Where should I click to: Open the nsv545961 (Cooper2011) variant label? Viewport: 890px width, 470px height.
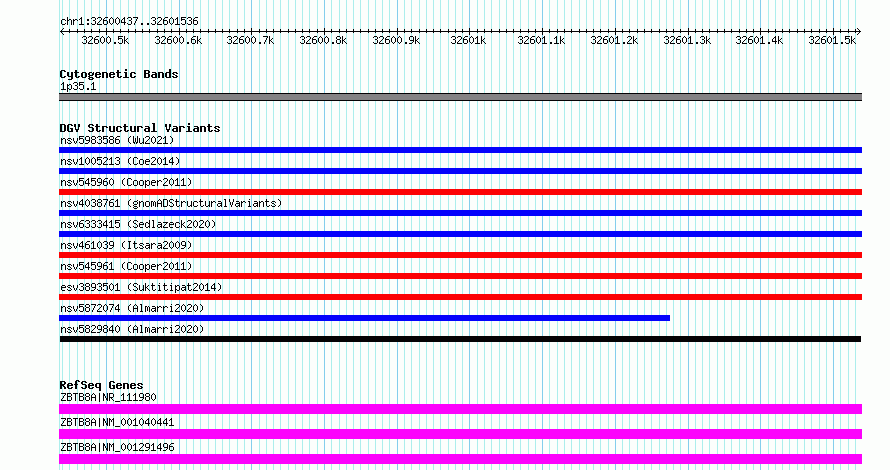tap(126, 266)
